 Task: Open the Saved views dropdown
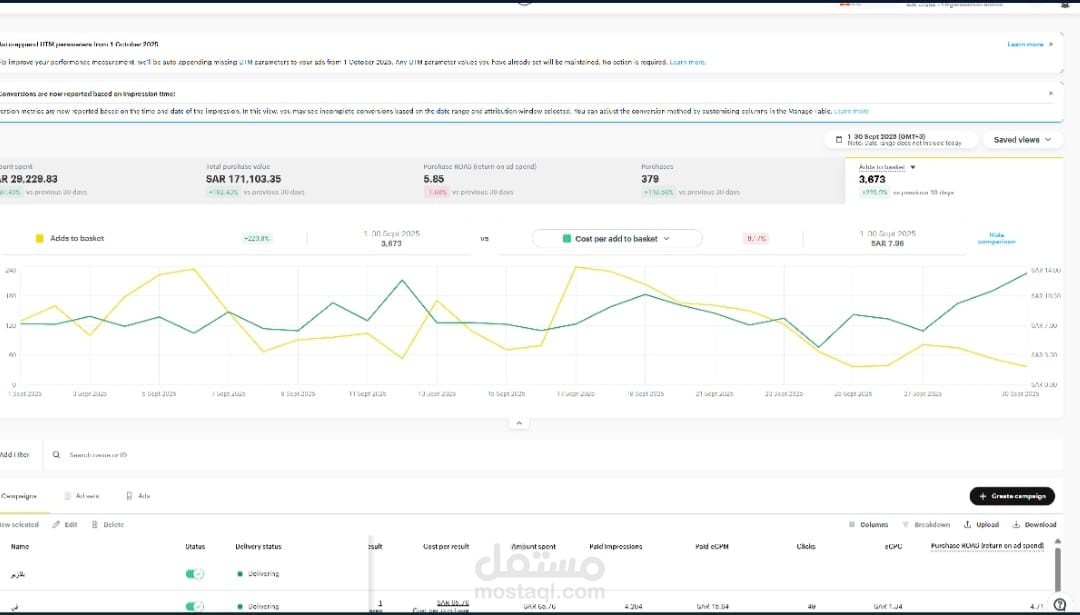(x=1022, y=140)
